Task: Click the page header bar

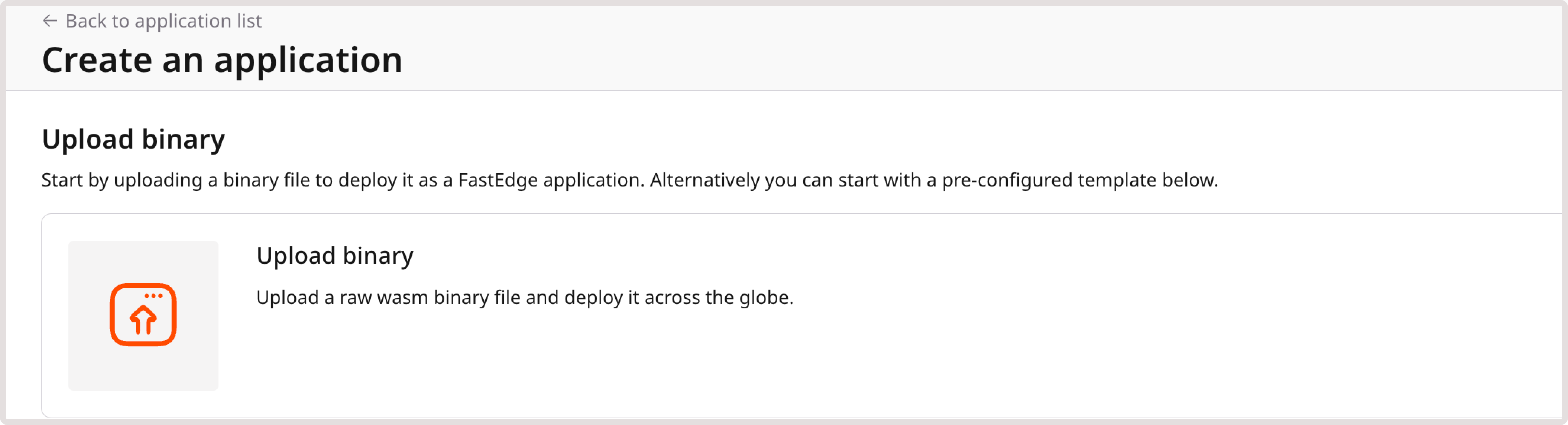Action: click(784, 46)
